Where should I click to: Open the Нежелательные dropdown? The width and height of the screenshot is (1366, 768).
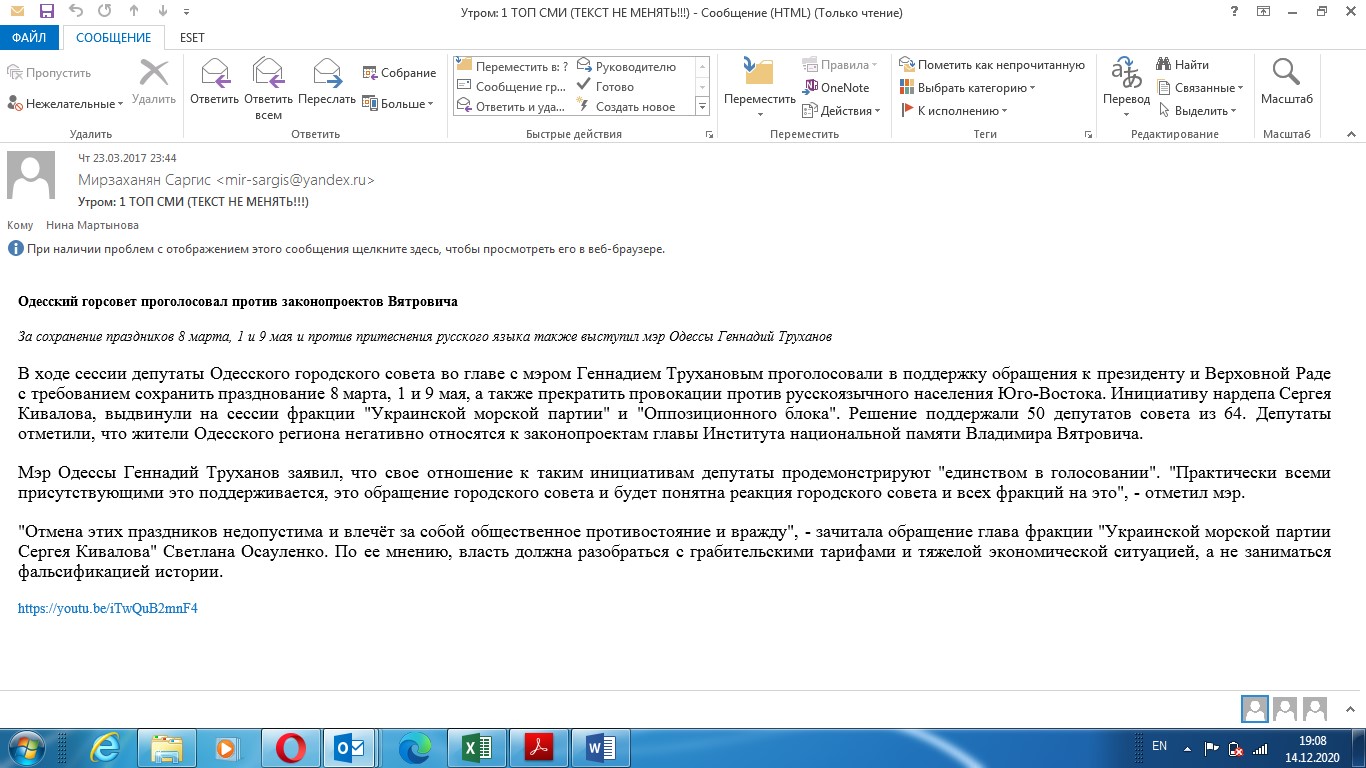(65, 103)
